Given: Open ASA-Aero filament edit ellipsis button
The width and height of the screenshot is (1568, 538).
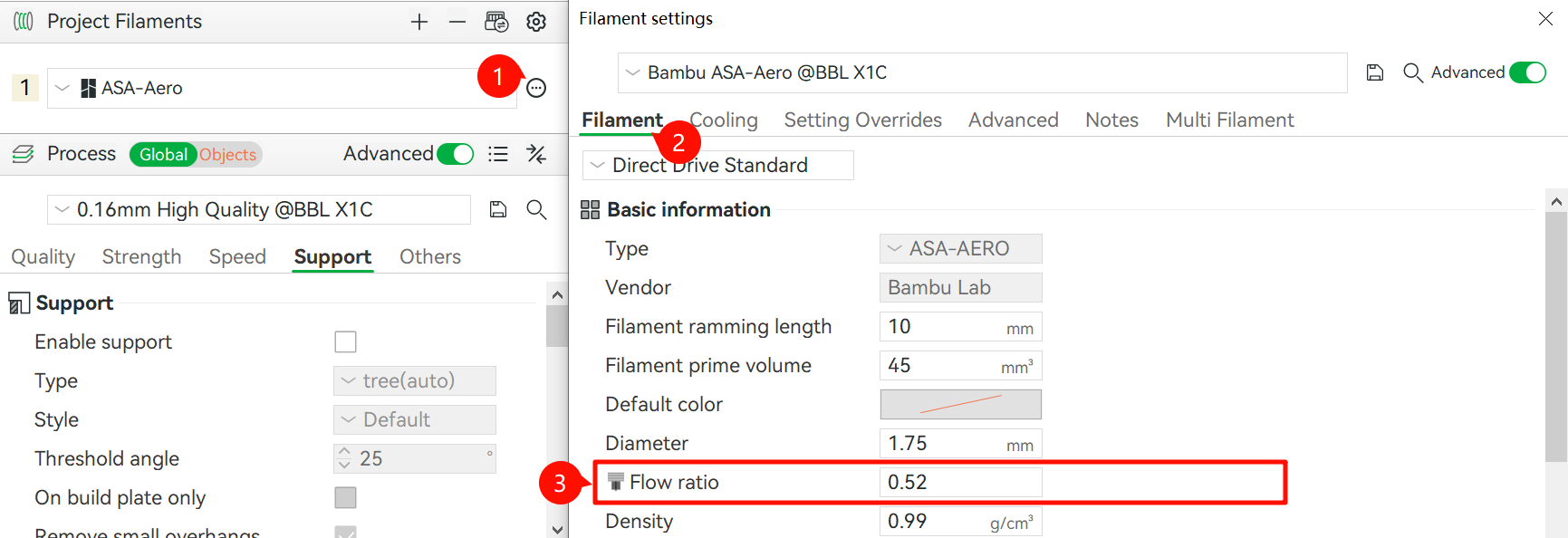Looking at the screenshot, I should (x=536, y=88).
